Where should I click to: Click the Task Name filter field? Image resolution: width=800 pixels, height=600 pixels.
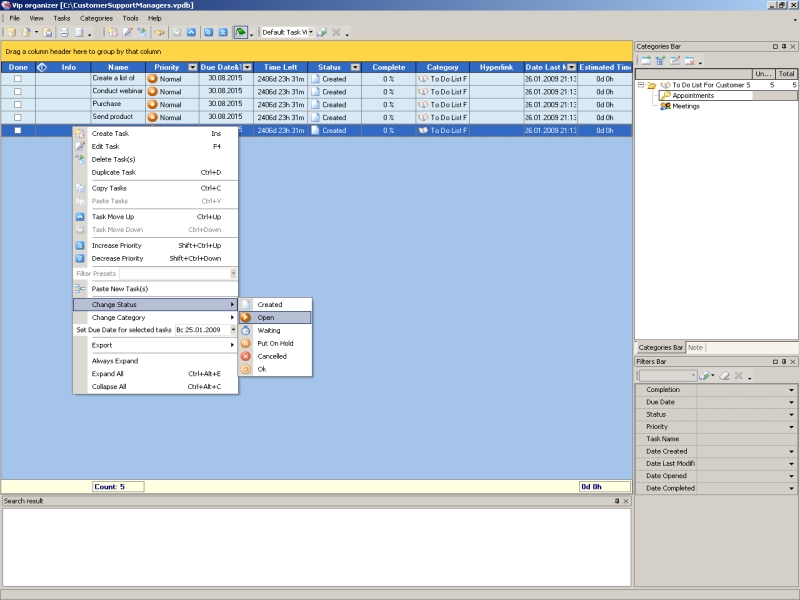point(745,439)
